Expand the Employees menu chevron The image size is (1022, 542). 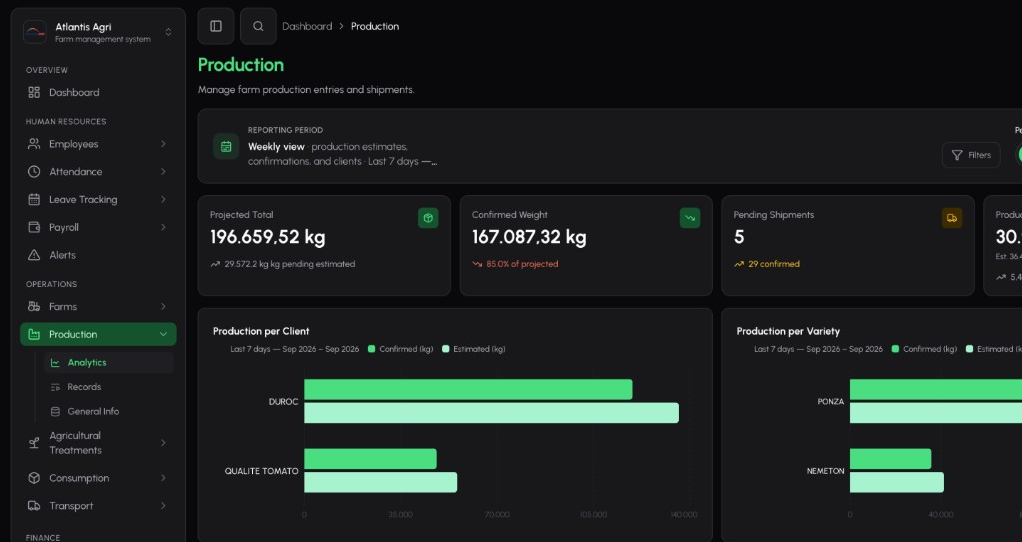pos(163,144)
